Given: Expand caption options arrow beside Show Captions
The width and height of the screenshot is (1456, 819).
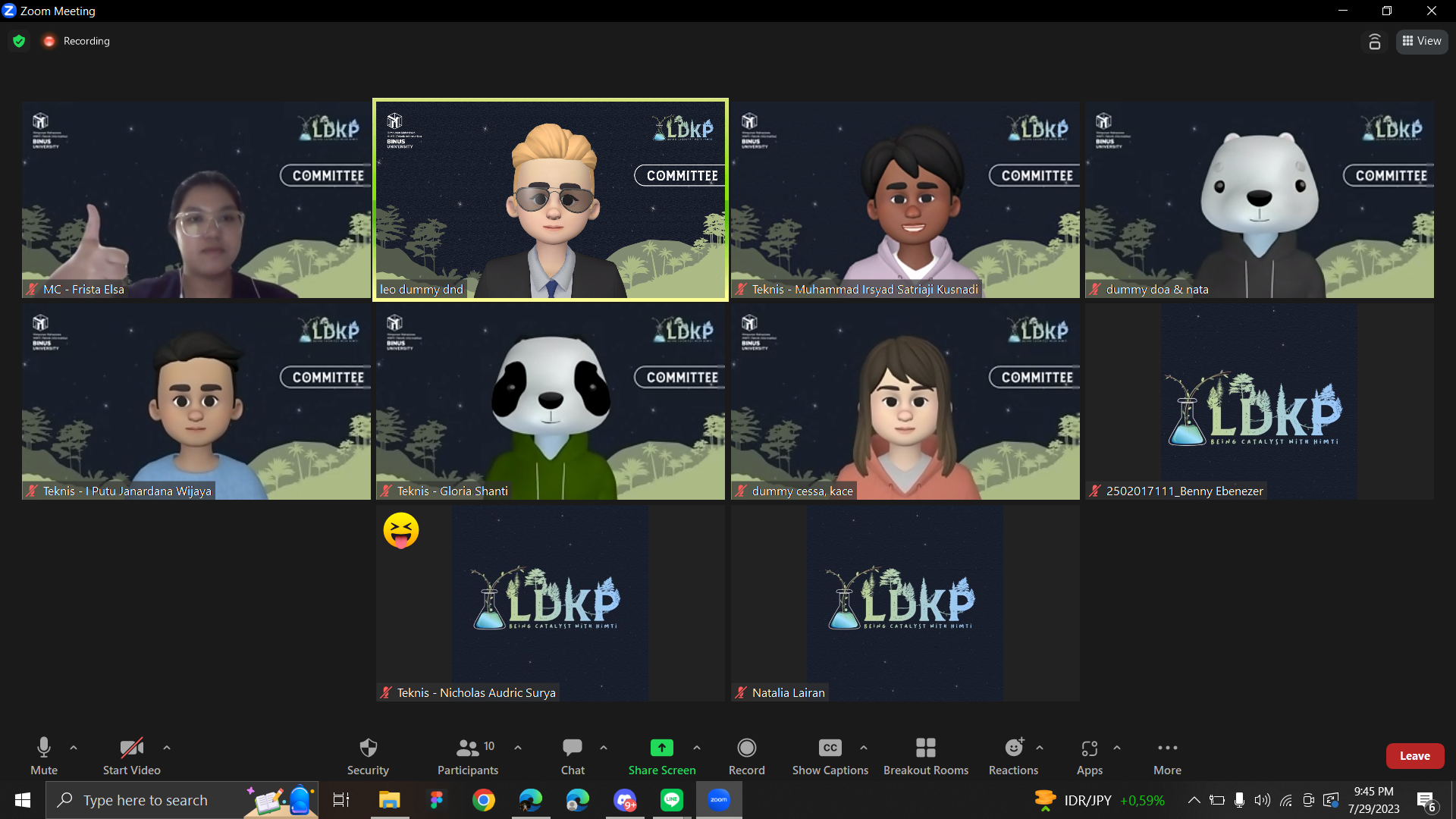Looking at the screenshot, I should pos(864,748).
